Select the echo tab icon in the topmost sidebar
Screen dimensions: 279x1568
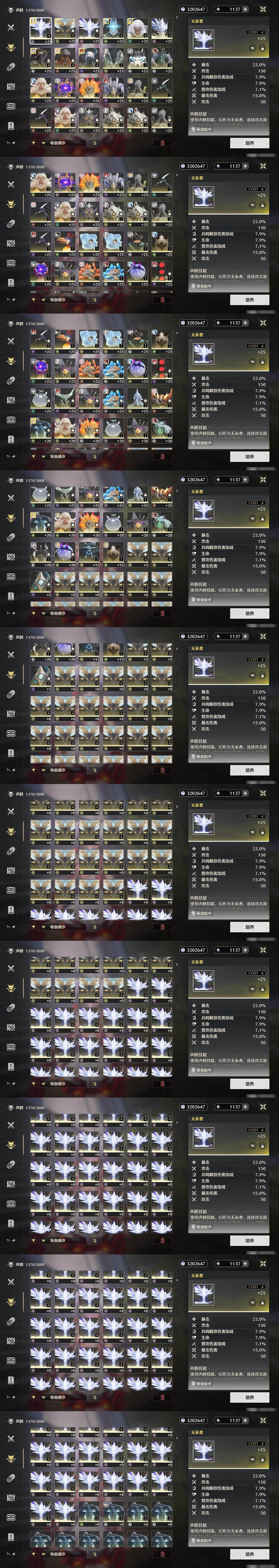[x=10, y=47]
